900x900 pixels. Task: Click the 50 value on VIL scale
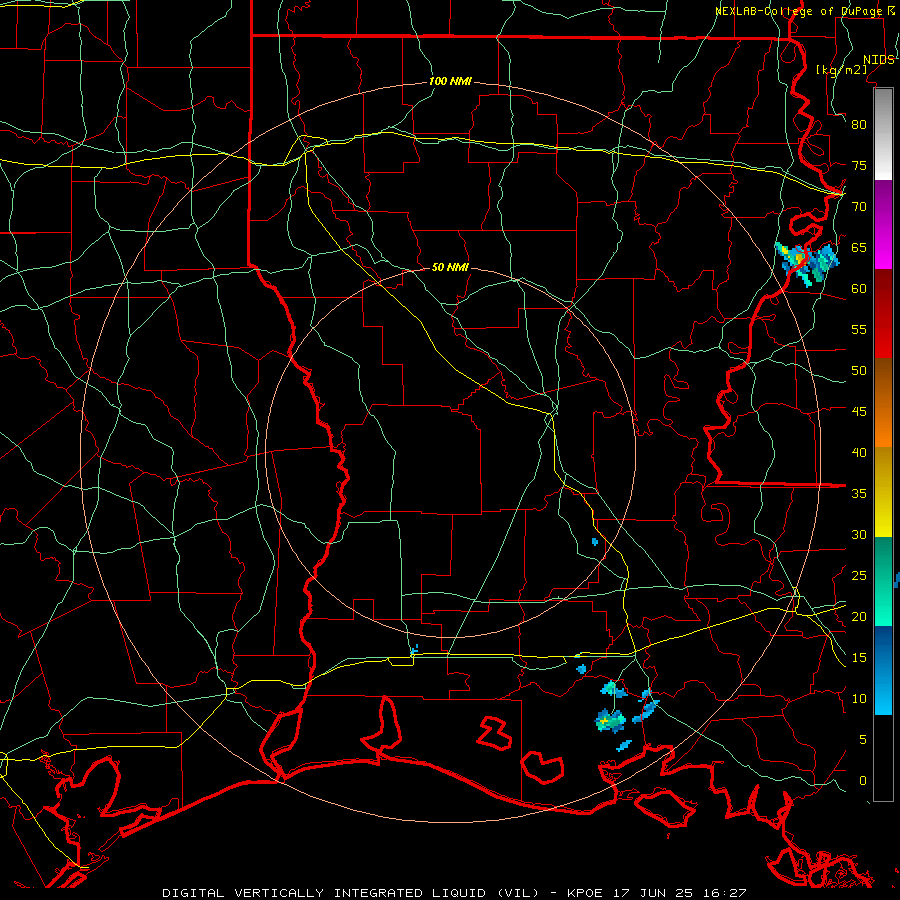click(859, 371)
